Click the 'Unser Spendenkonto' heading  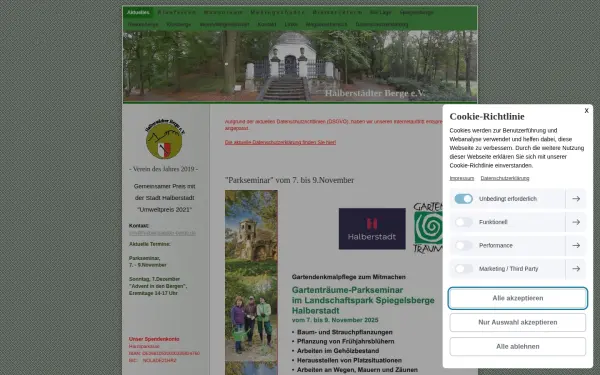click(x=154, y=339)
